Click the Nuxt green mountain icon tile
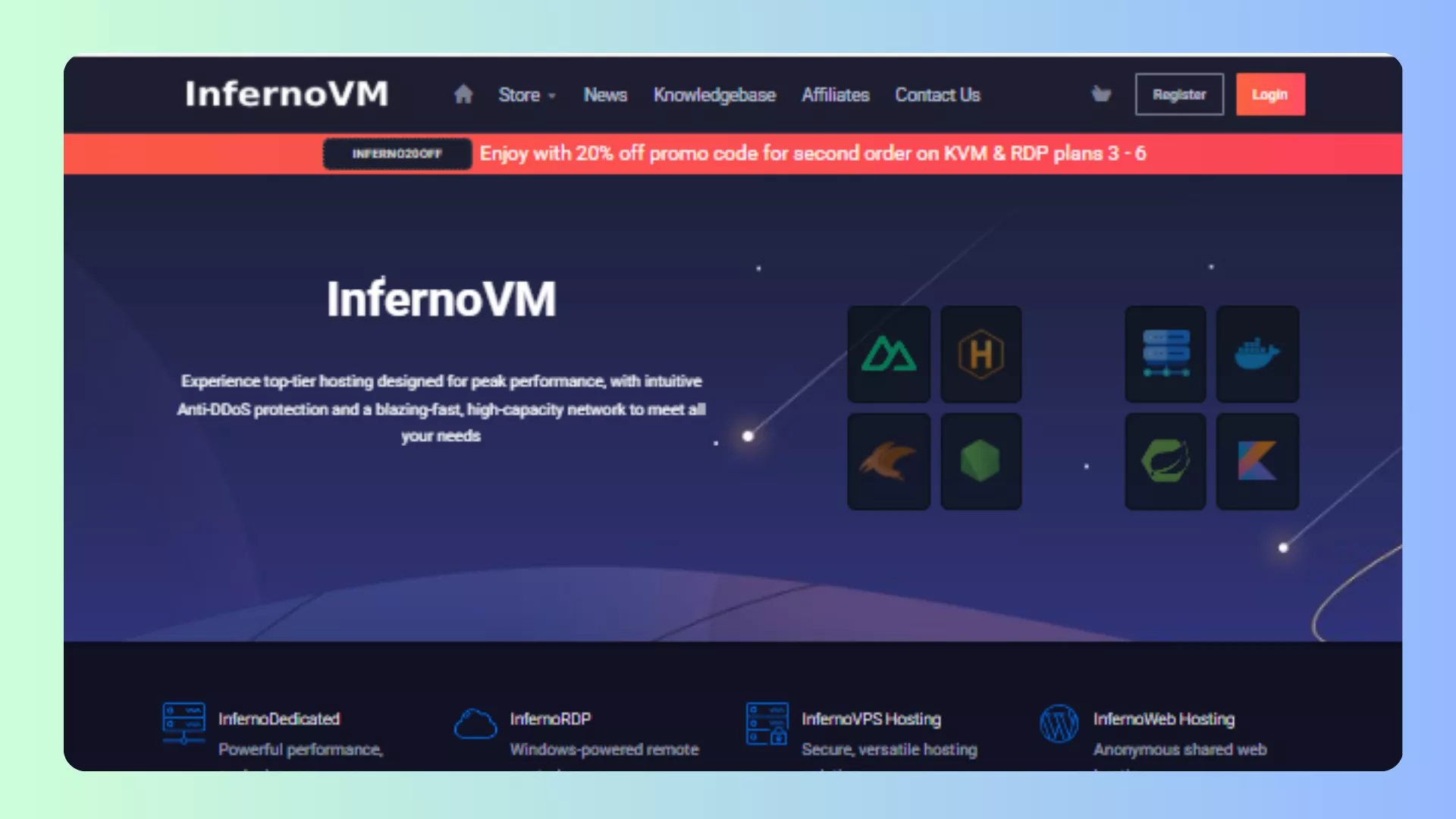 click(889, 354)
